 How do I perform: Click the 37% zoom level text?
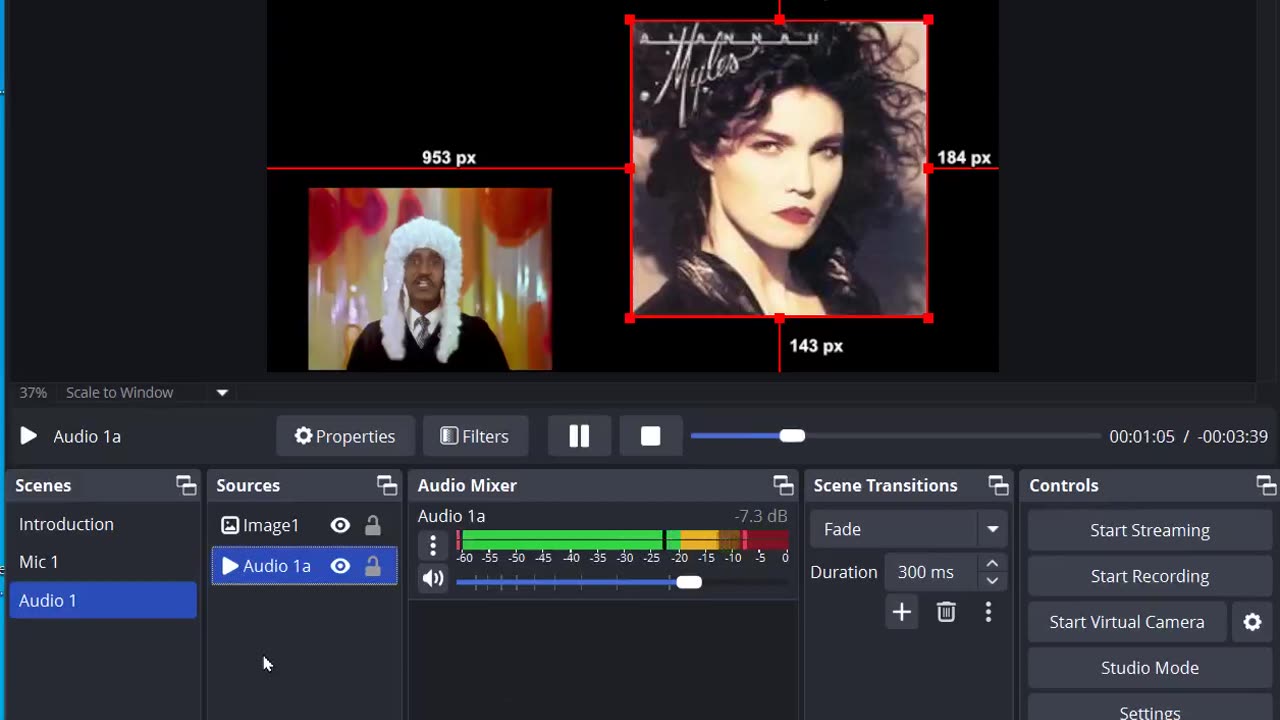pyautogui.click(x=33, y=393)
